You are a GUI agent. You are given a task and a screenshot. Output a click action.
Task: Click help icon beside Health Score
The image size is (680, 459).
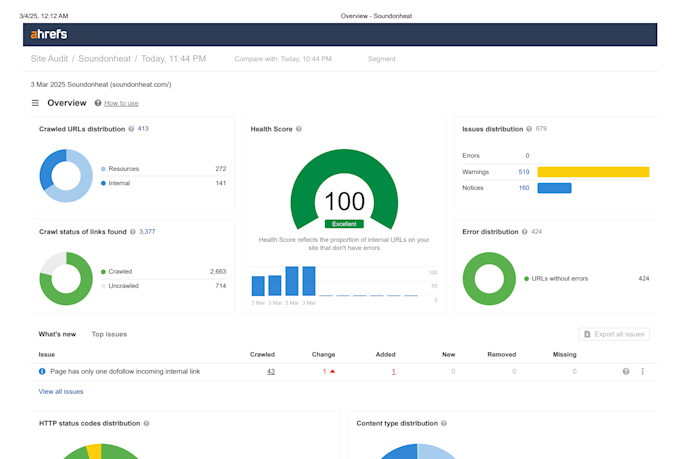(299, 129)
